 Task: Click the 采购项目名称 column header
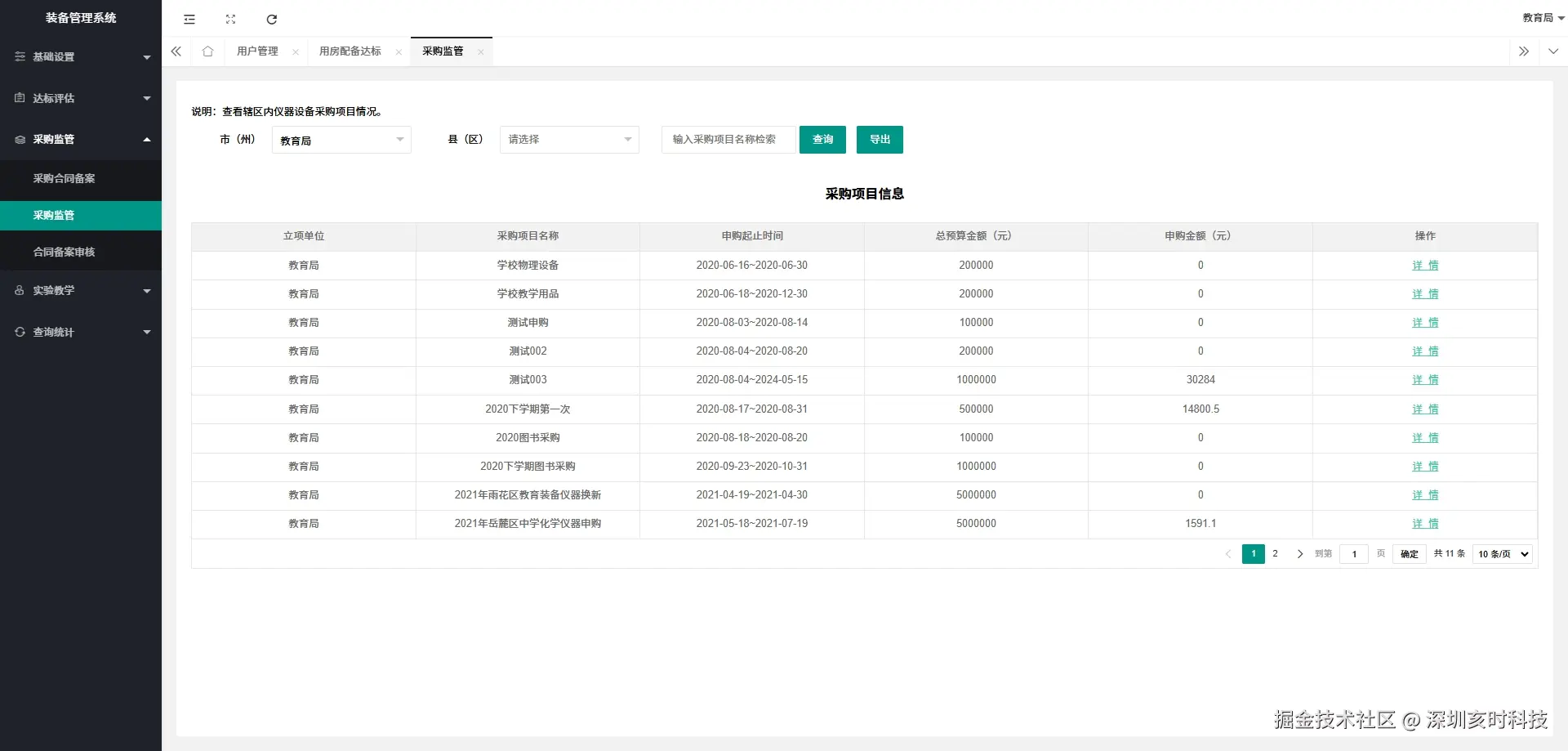(528, 236)
